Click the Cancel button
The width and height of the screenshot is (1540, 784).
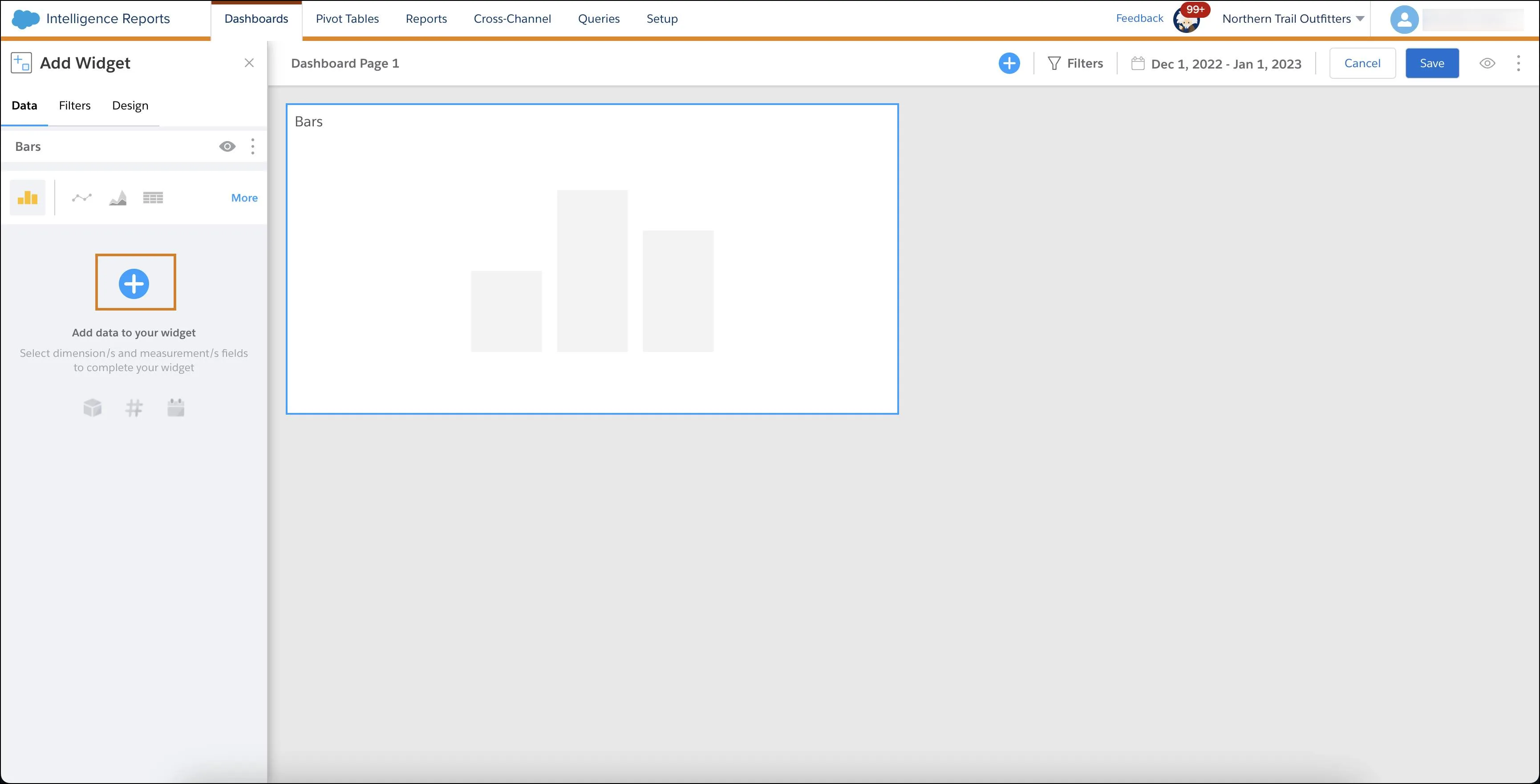tap(1362, 63)
